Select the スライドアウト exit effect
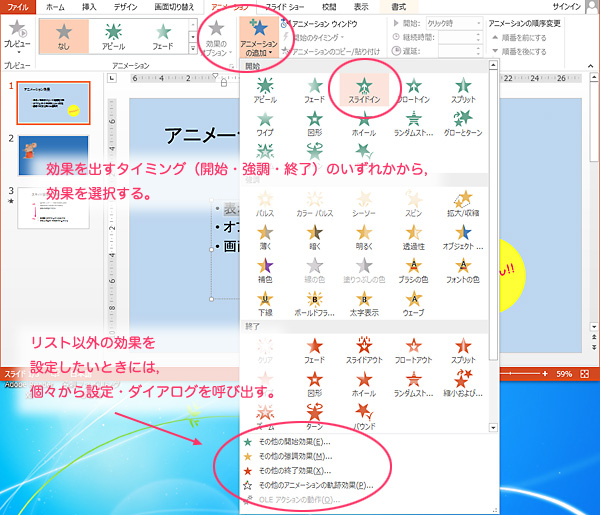This screenshot has height=515, width=600. pyautogui.click(x=364, y=350)
